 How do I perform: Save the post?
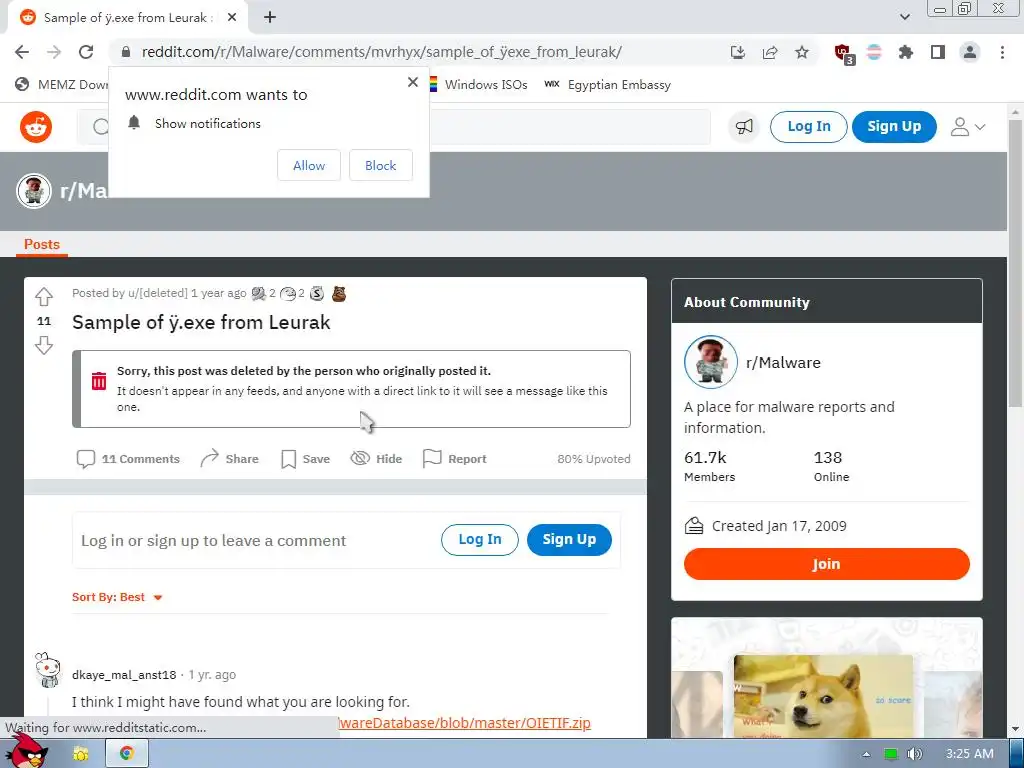(305, 459)
